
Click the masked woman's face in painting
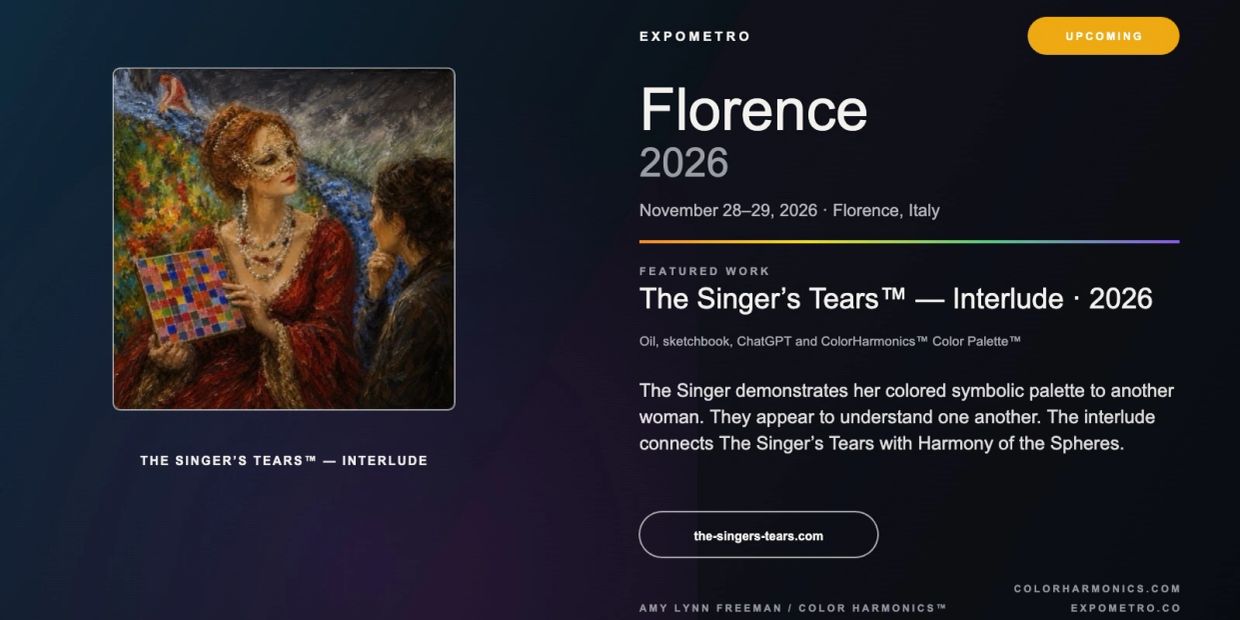271,165
